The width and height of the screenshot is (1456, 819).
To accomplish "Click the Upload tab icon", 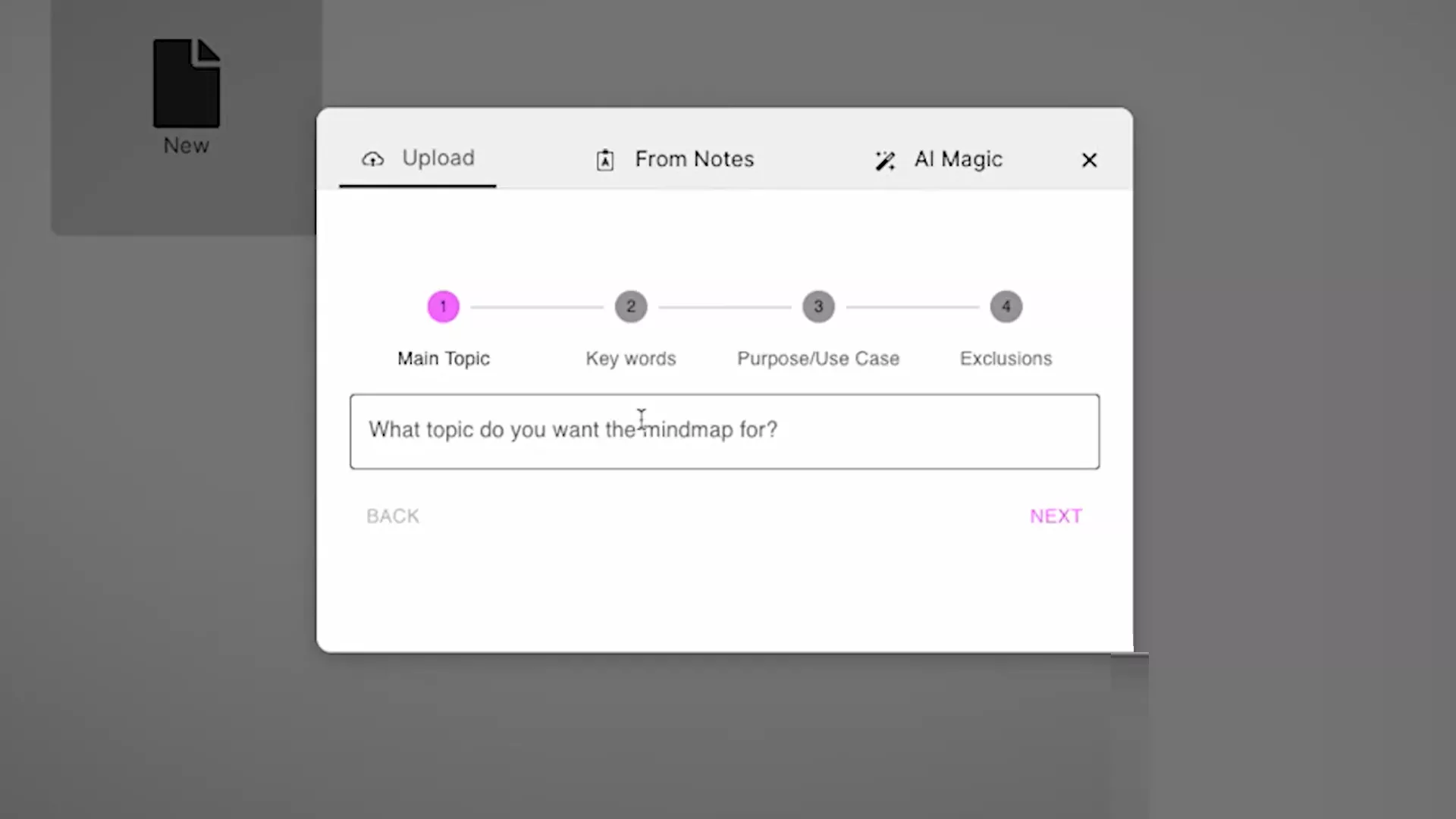I will pyautogui.click(x=372, y=159).
